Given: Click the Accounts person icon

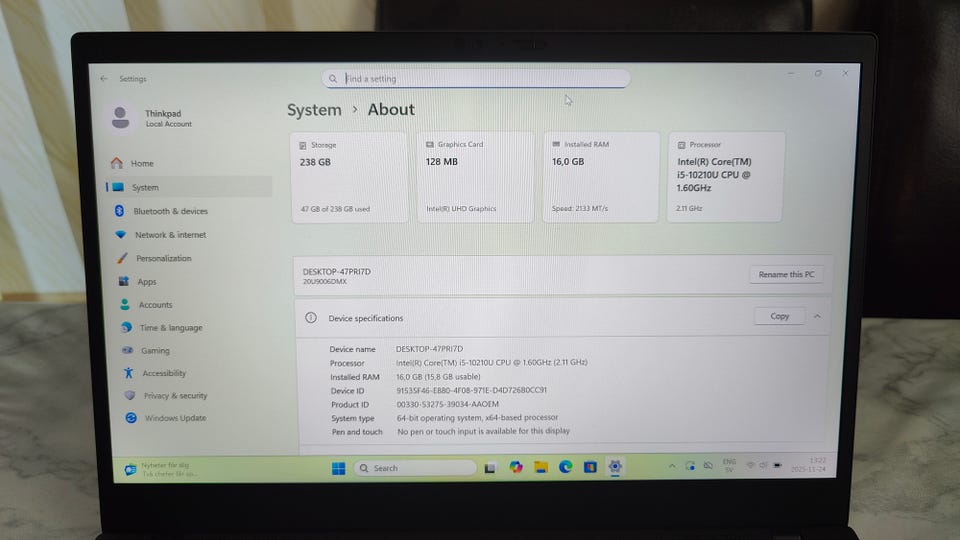Looking at the screenshot, I should pos(125,304).
